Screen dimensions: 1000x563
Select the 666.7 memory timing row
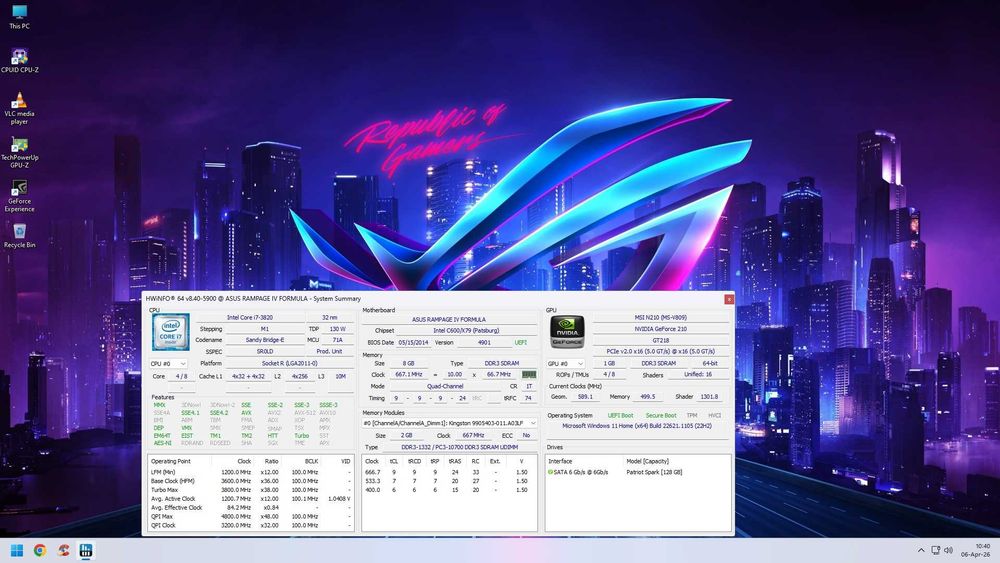[449, 472]
